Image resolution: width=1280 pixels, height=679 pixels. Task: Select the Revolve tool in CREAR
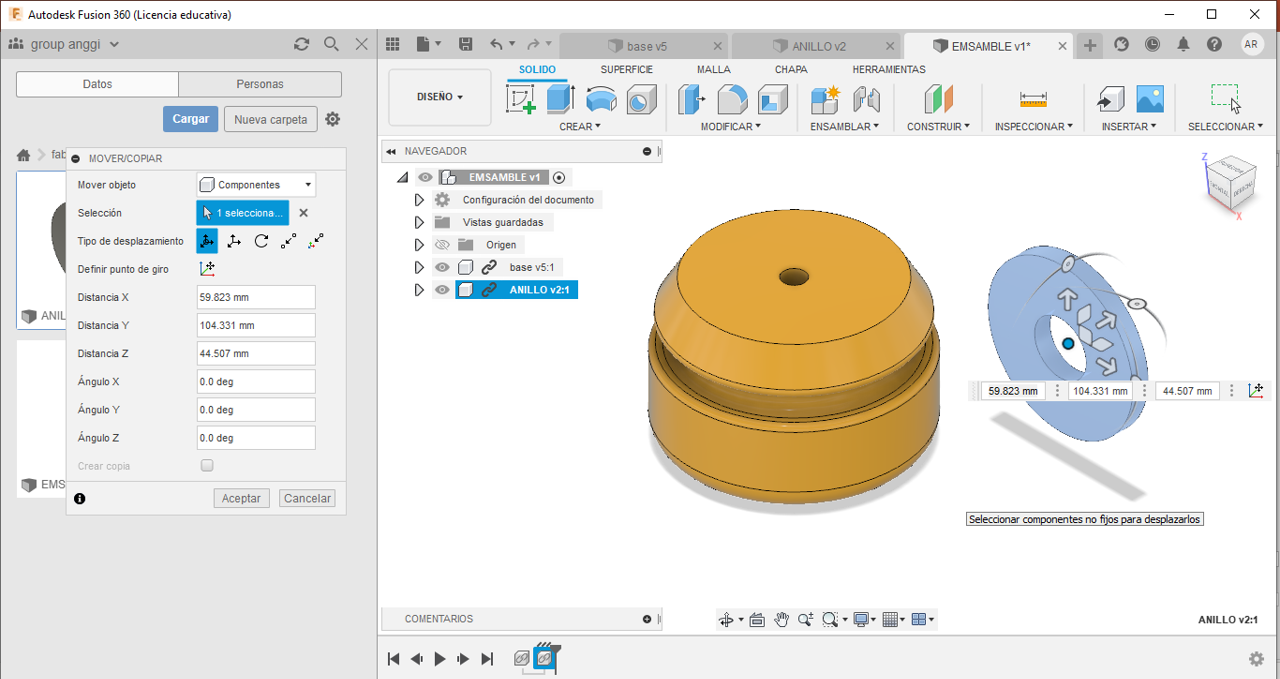point(601,99)
